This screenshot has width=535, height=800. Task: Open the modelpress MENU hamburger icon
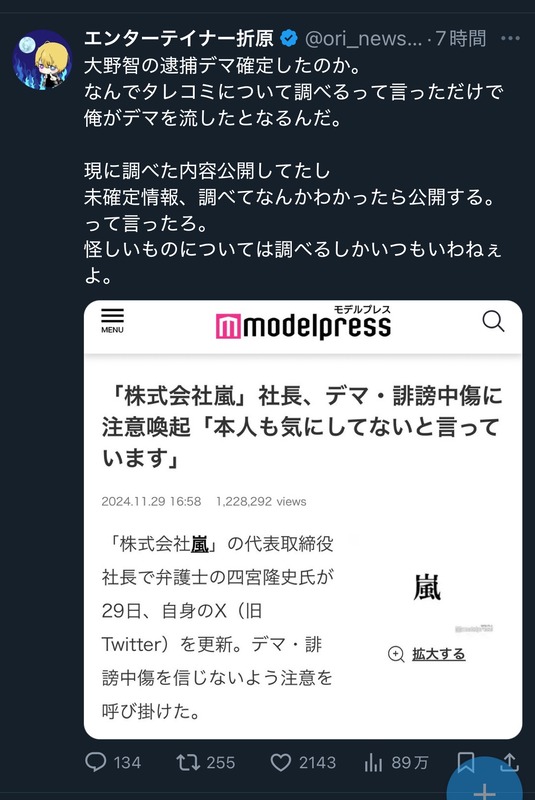112,321
